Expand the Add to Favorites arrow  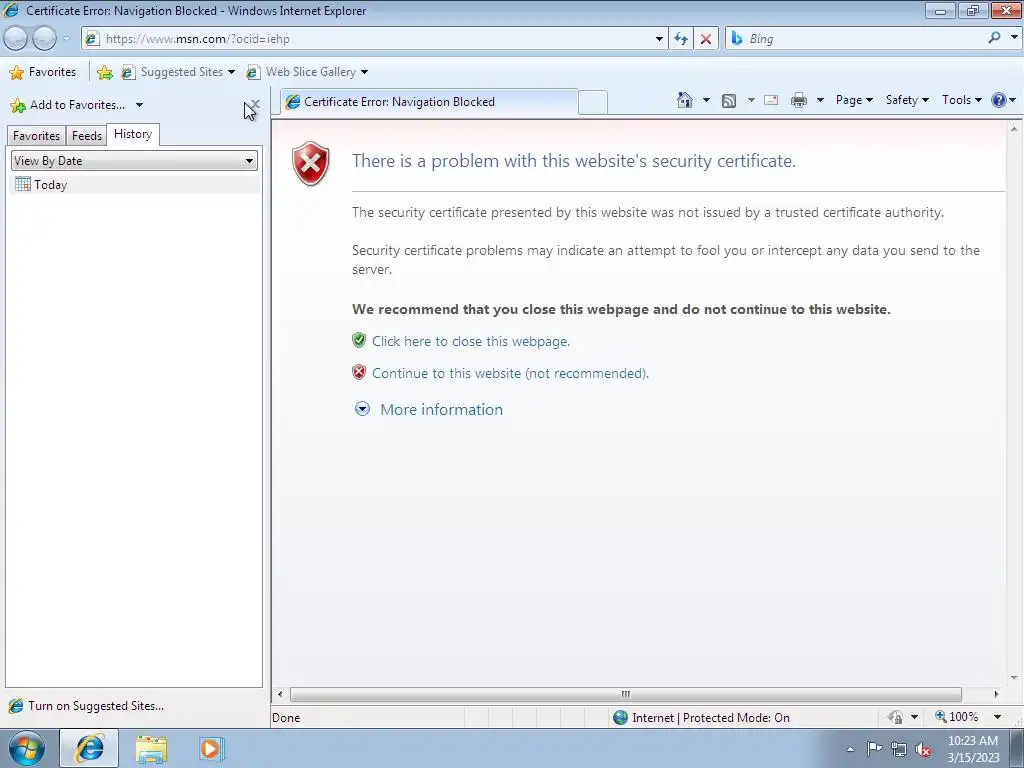point(139,105)
